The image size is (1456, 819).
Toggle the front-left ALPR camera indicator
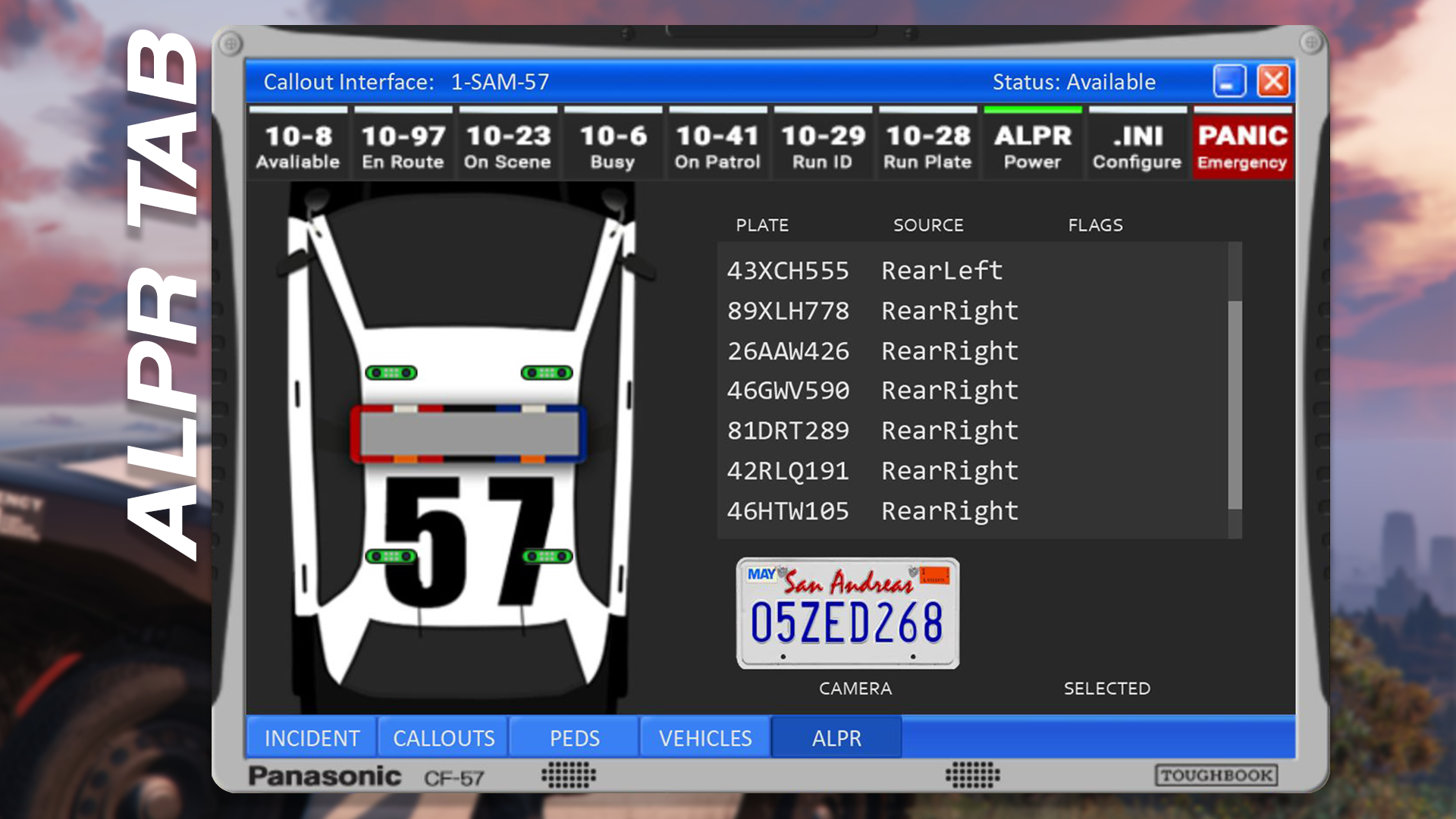click(391, 373)
